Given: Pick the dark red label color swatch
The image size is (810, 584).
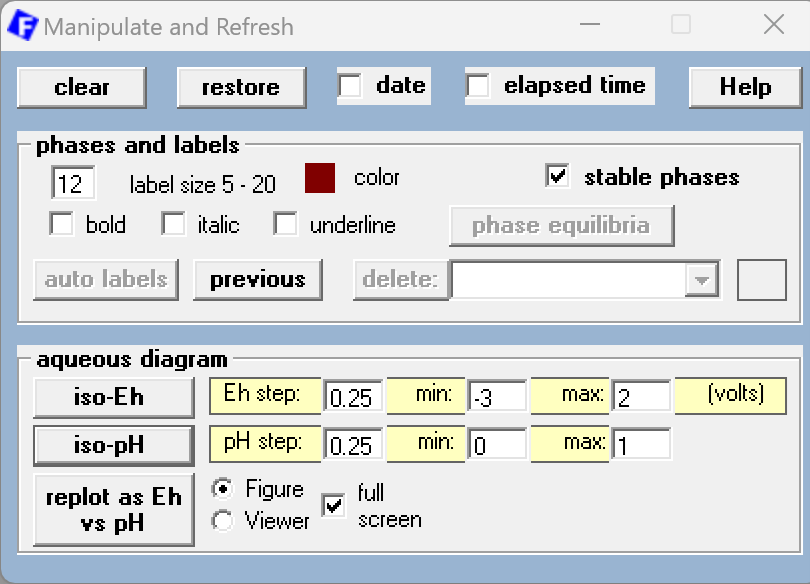Looking at the screenshot, I should 320,179.
